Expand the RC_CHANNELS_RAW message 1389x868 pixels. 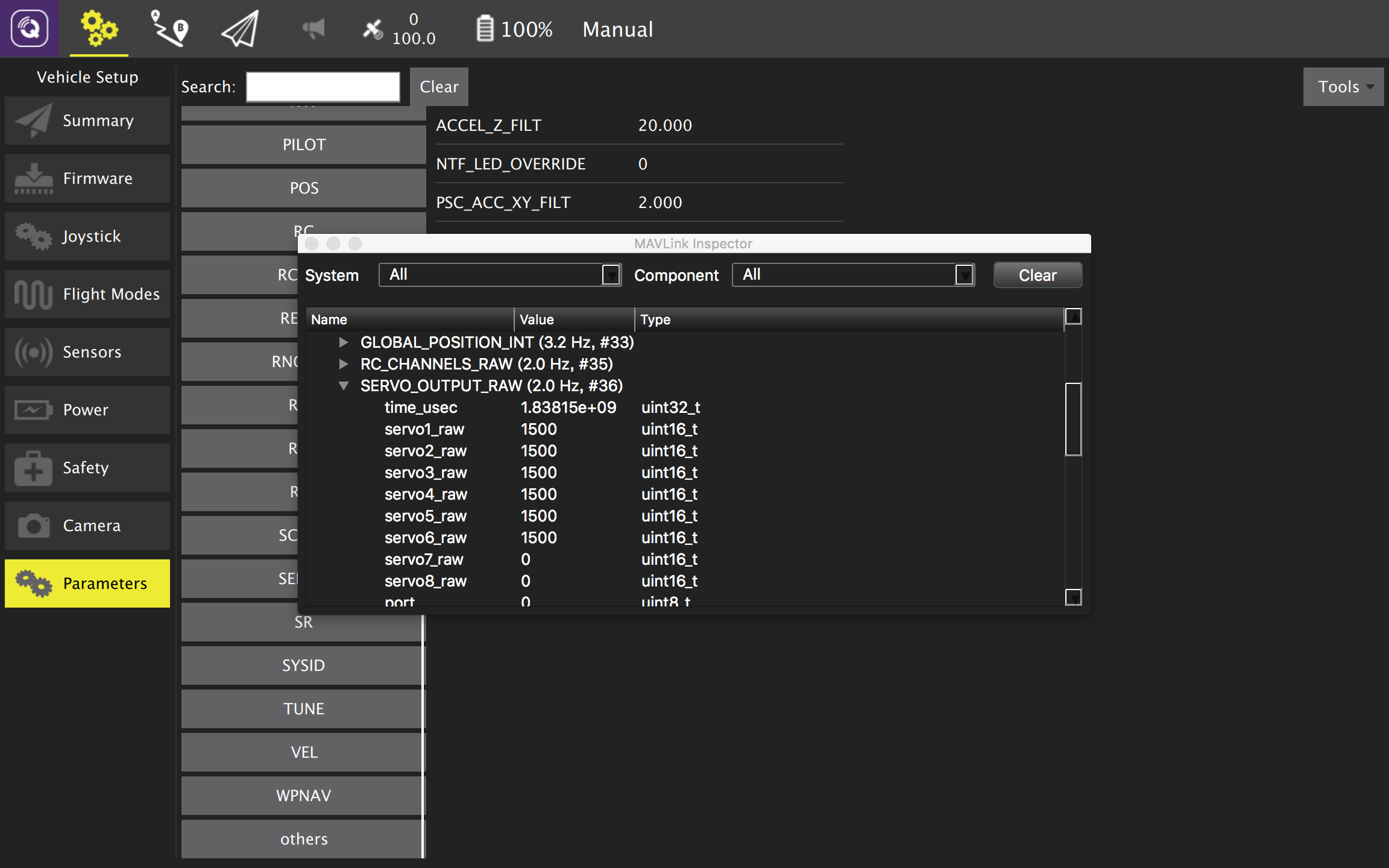(343, 364)
